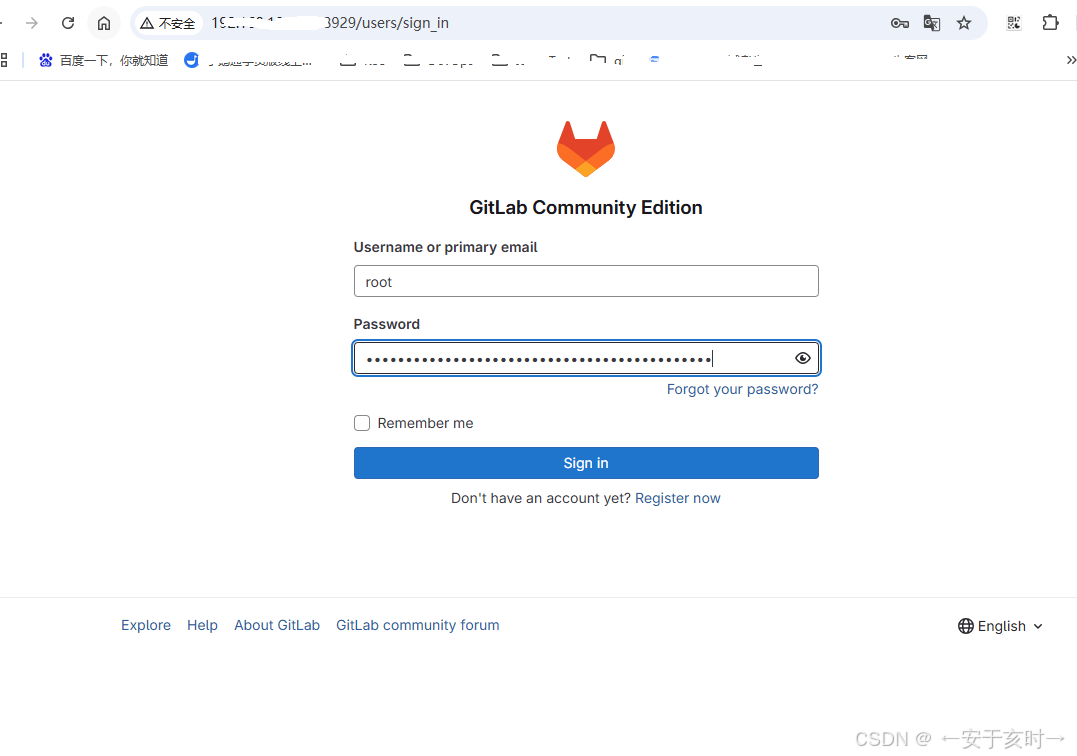Click the Register now link
The image size is (1077, 756).
[677, 497]
